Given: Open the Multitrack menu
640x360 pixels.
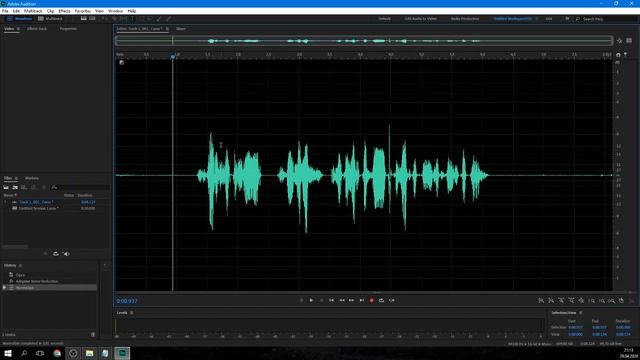Looking at the screenshot, I should 33,11.
